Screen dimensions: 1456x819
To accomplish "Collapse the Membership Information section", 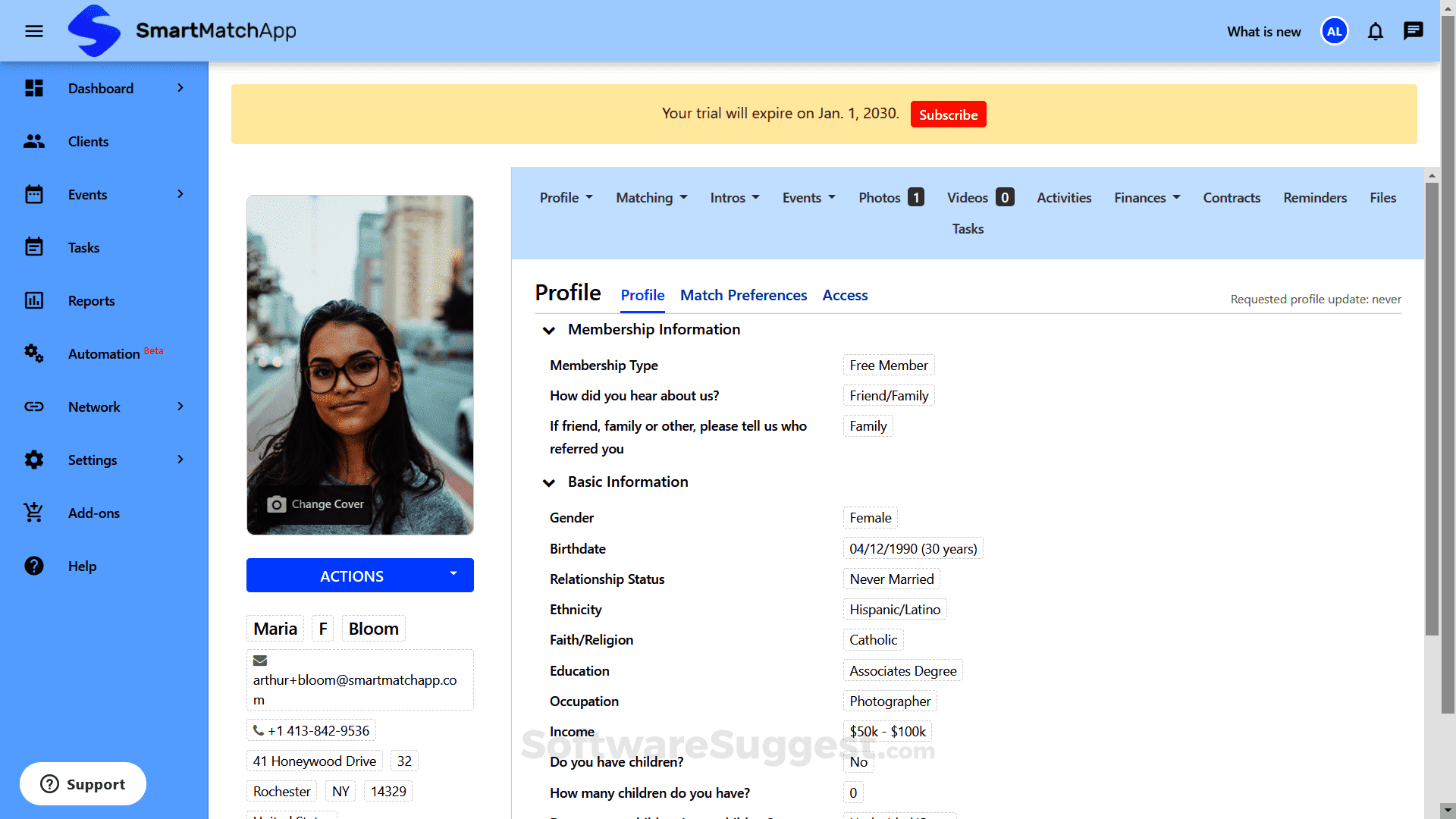I will click(x=549, y=330).
